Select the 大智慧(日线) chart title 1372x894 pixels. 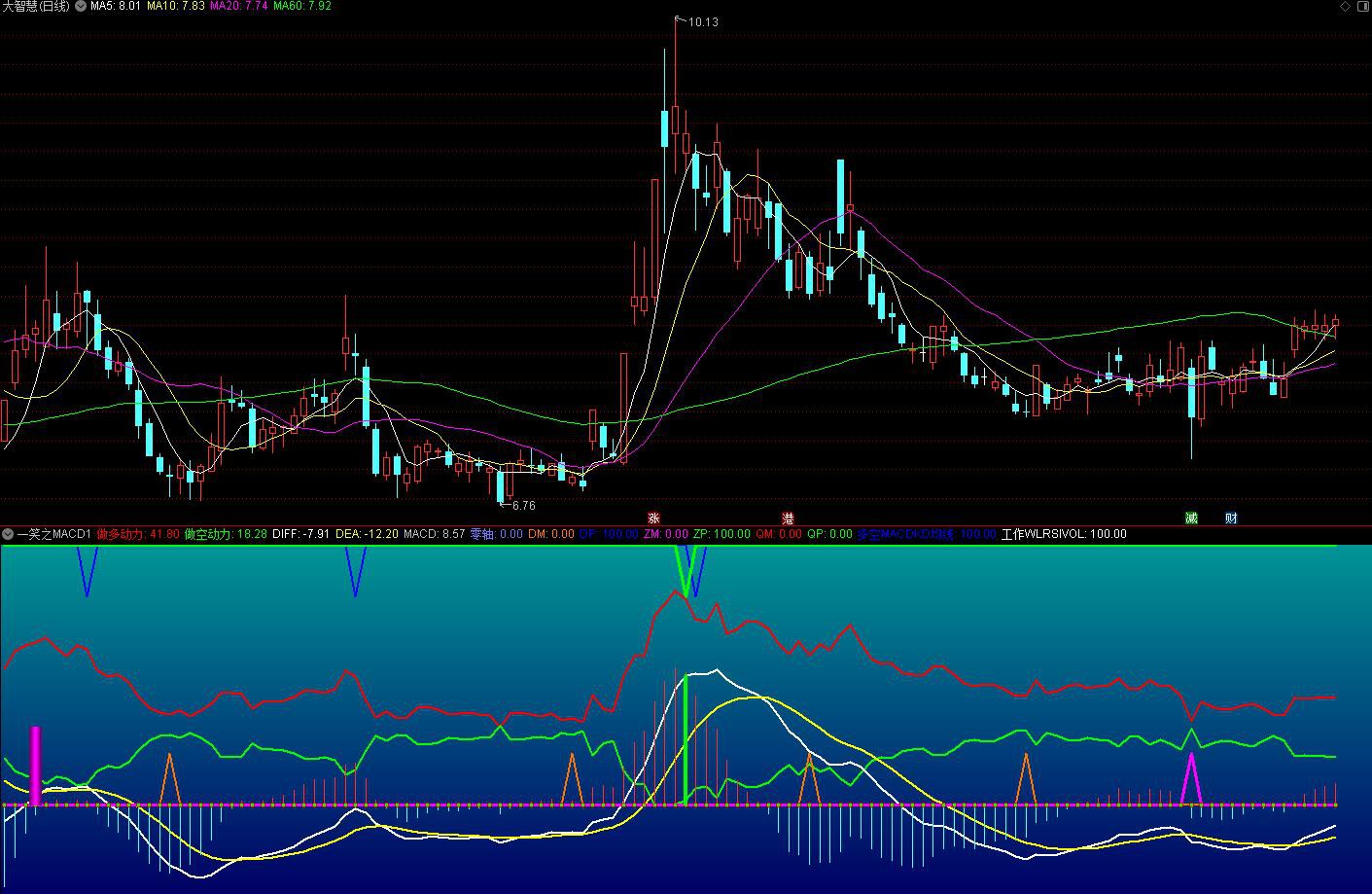36,6
